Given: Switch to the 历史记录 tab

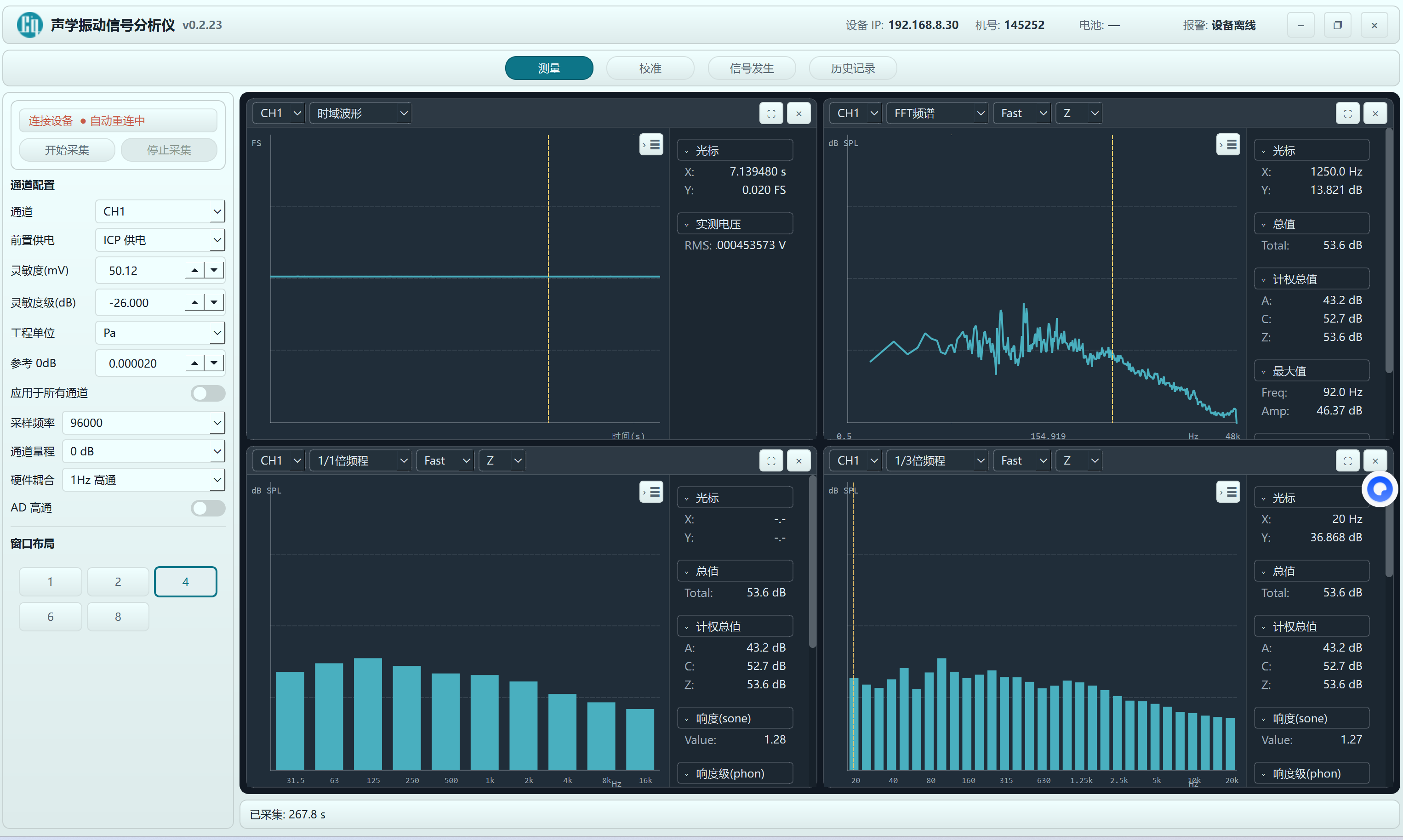Looking at the screenshot, I should pyautogui.click(x=853, y=68).
